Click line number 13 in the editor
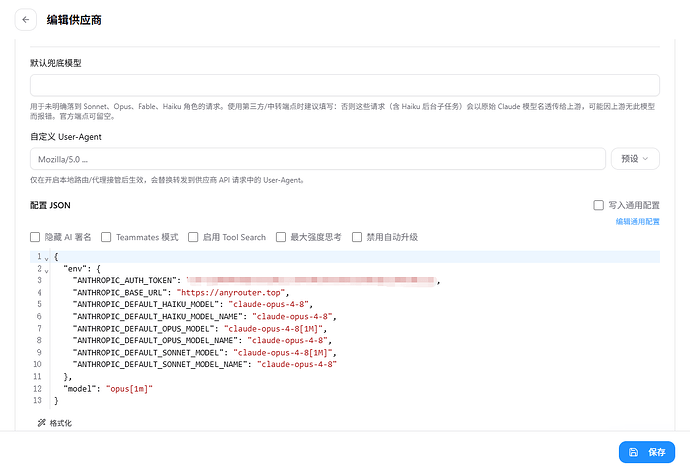This screenshot has height=473, width=690. tap(37, 400)
